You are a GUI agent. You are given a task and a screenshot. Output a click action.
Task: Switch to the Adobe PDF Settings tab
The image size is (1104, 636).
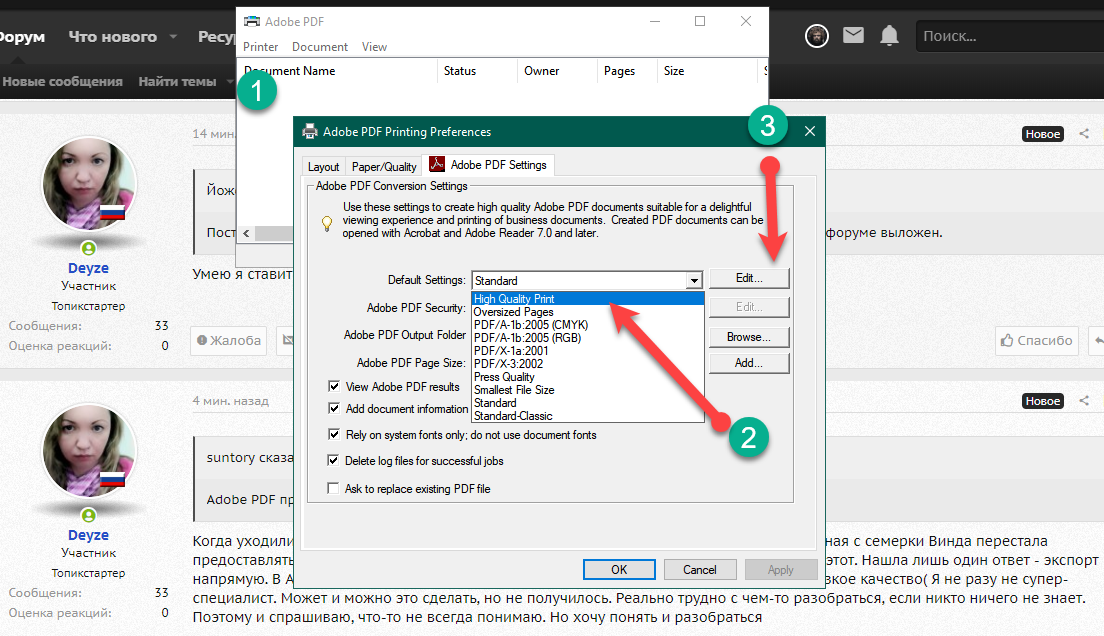pyautogui.click(x=489, y=164)
